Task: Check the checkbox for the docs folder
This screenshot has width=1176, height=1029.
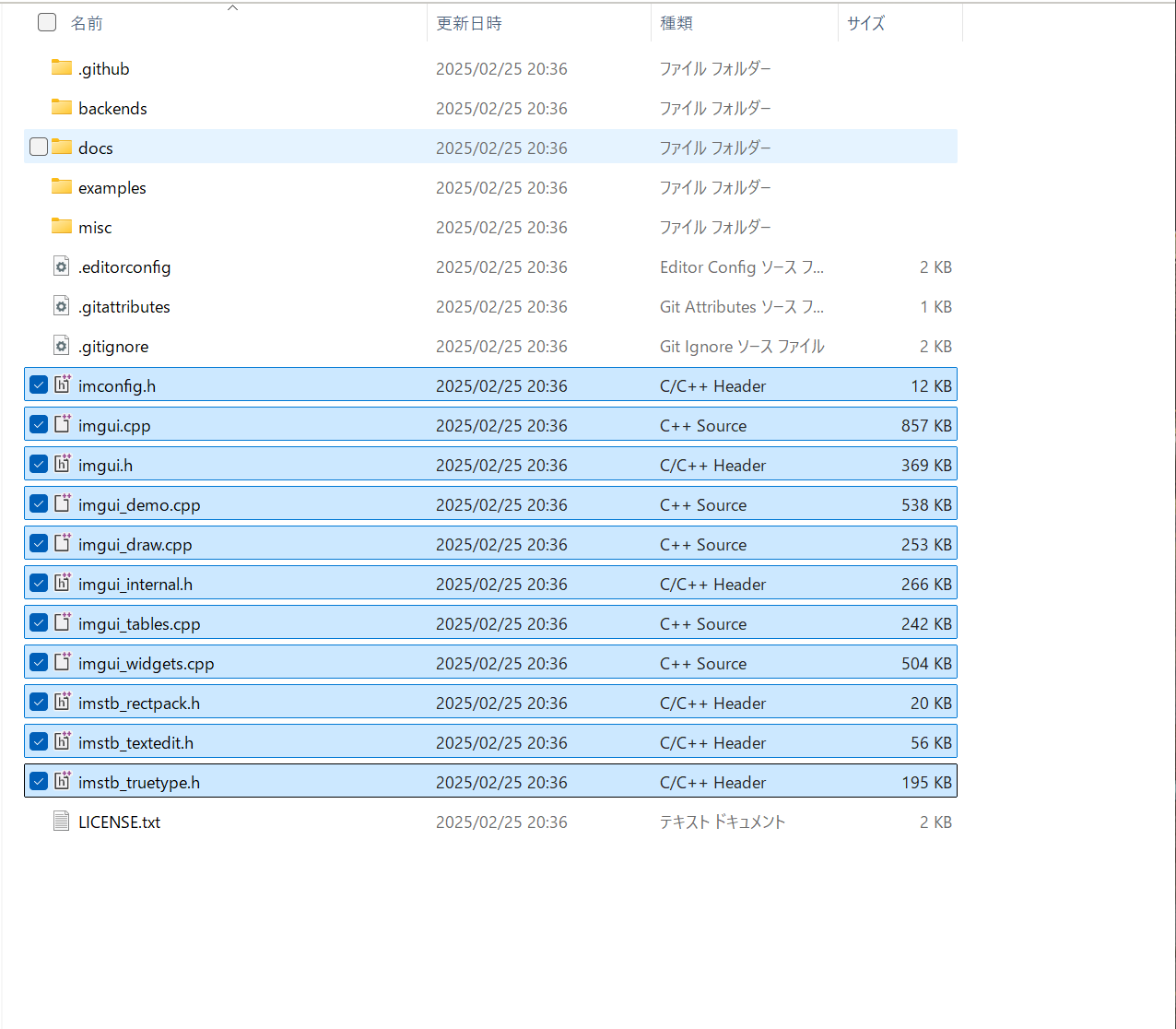Action: 39,147
